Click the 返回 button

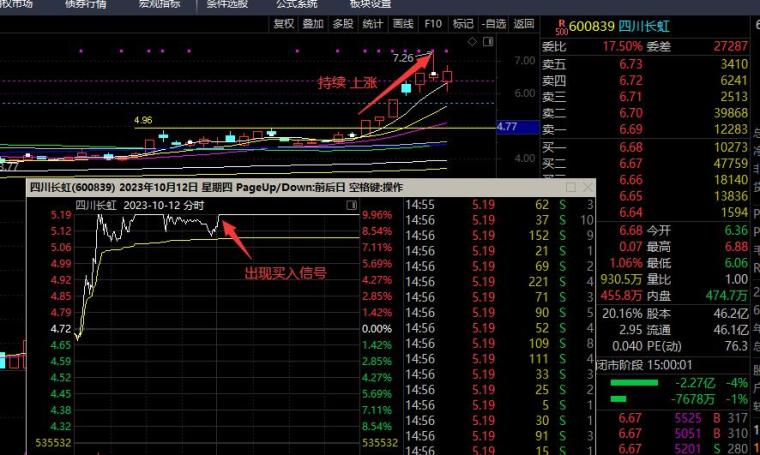click(x=524, y=23)
